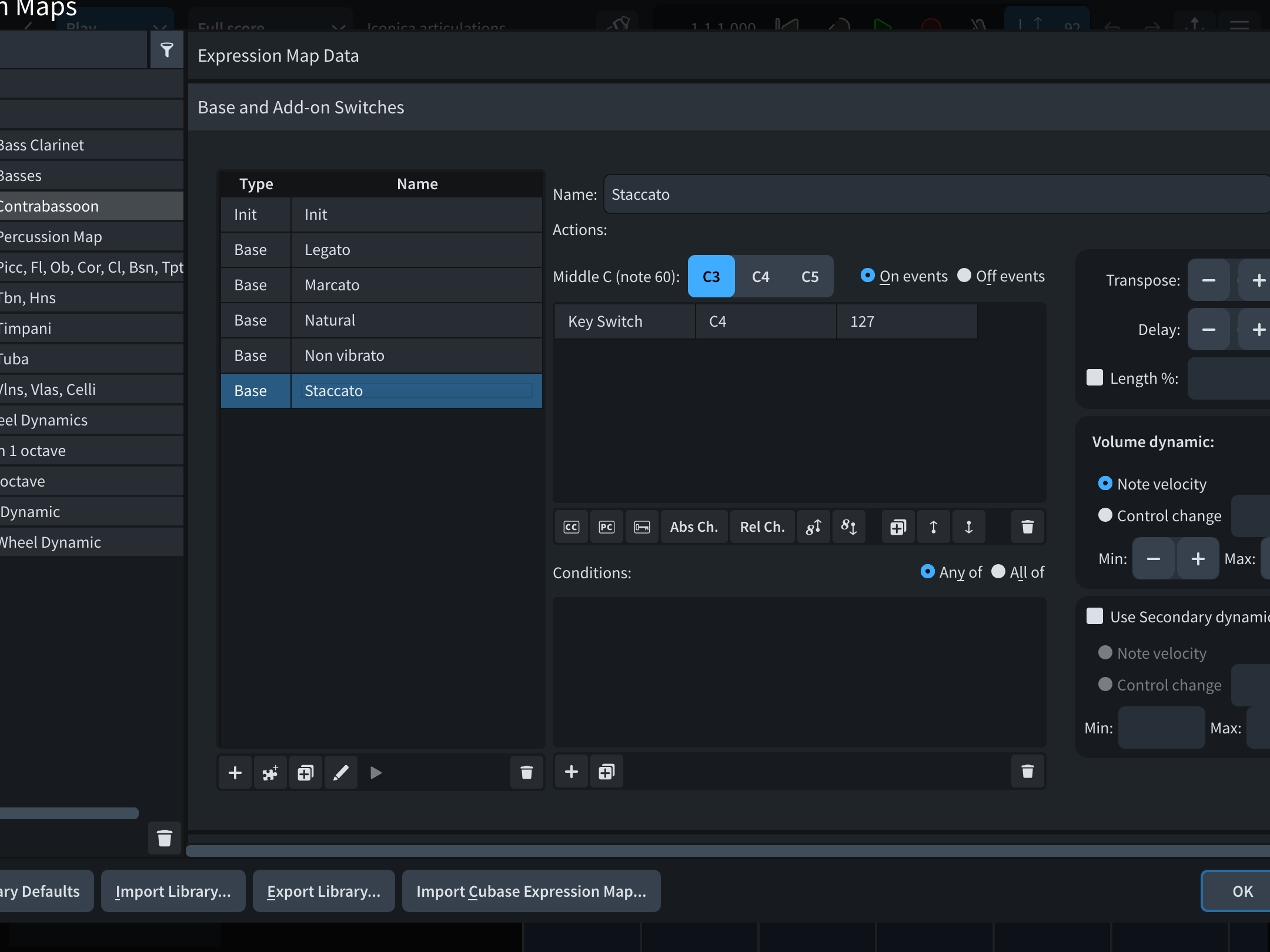The image size is (1270, 952).
Task: Enable Use Secondary dynamic checkbox
Action: (x=1095, y=616)
